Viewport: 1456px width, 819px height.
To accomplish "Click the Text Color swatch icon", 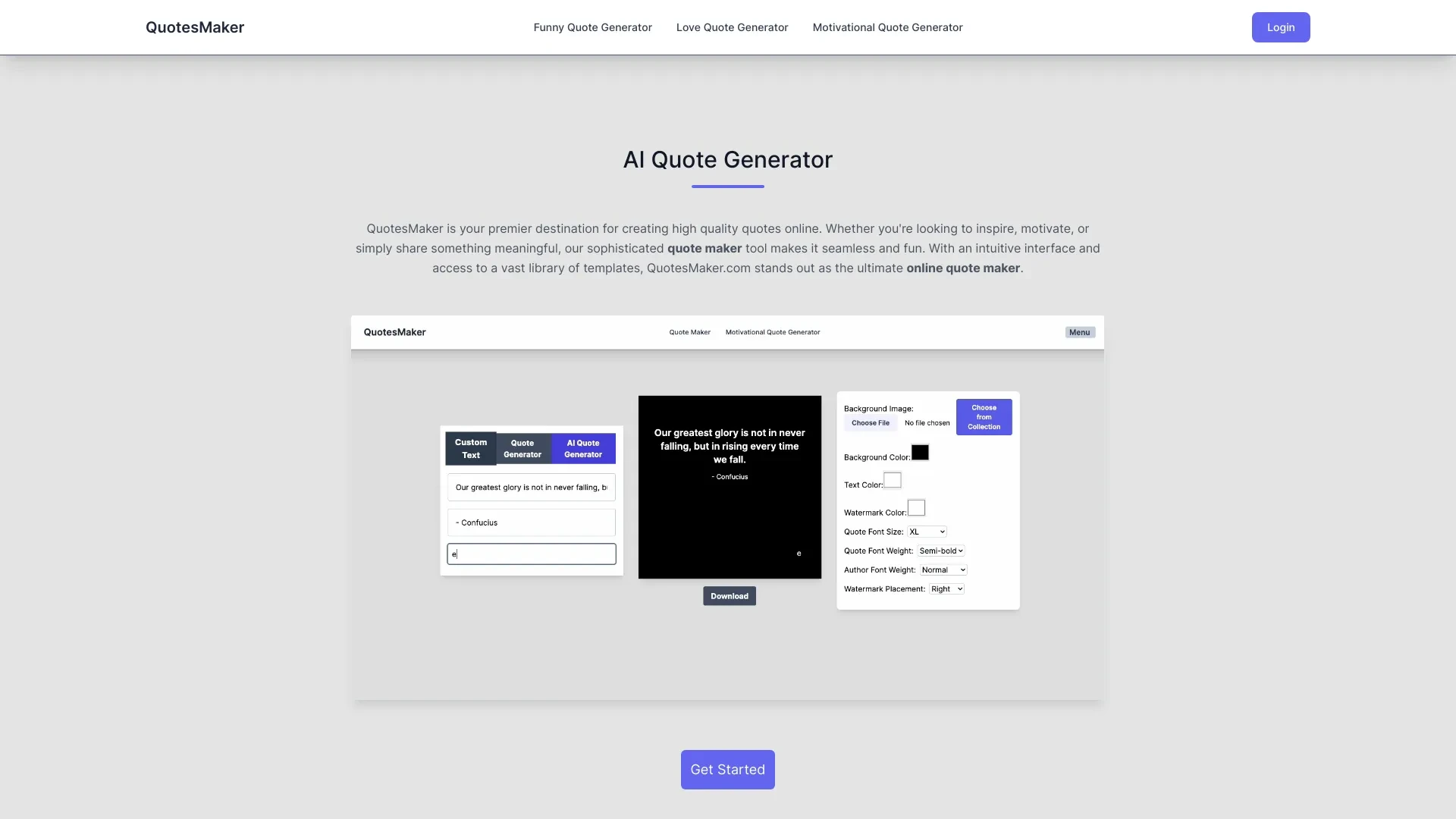I will click(x=892, y=480).
